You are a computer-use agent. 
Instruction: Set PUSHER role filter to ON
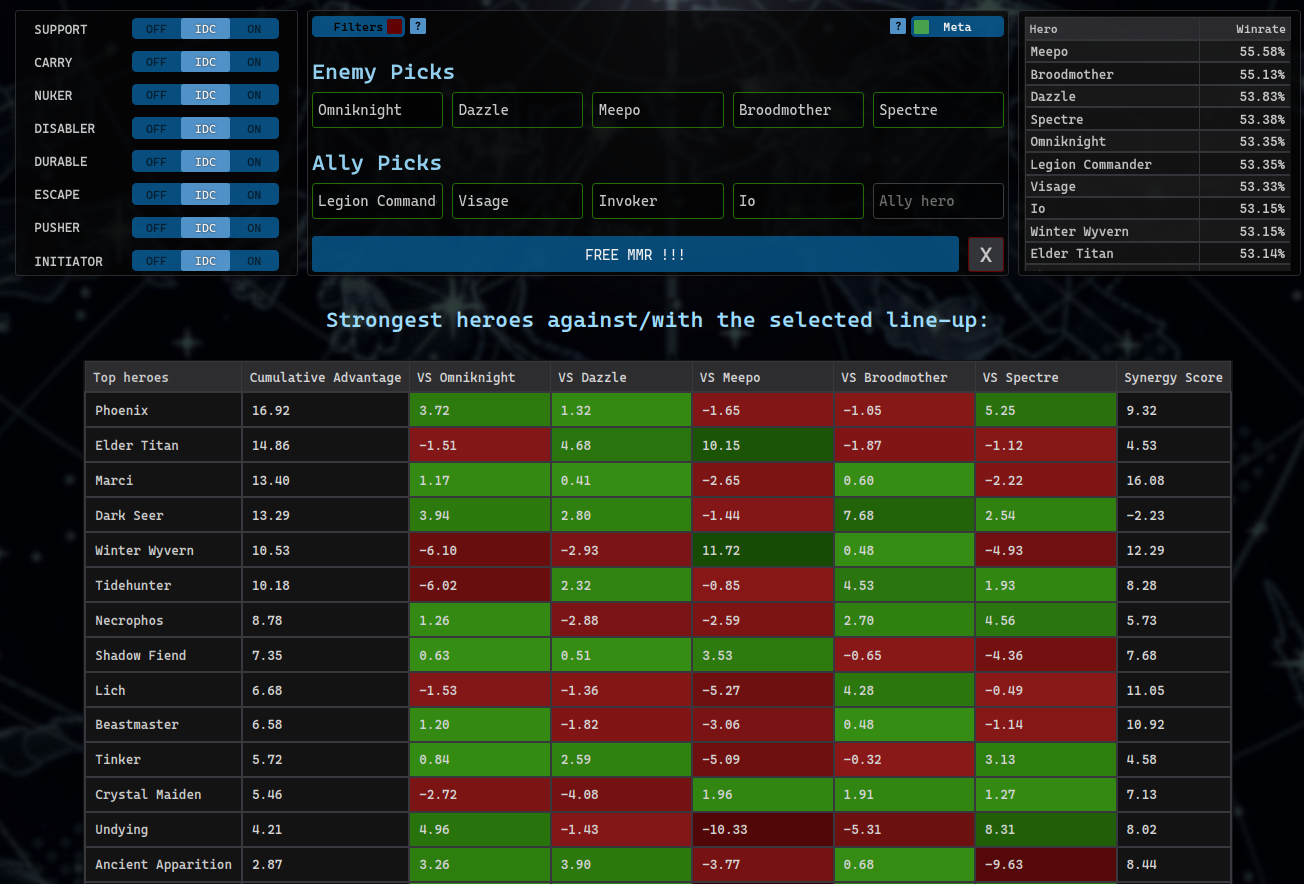coord(254,227)
